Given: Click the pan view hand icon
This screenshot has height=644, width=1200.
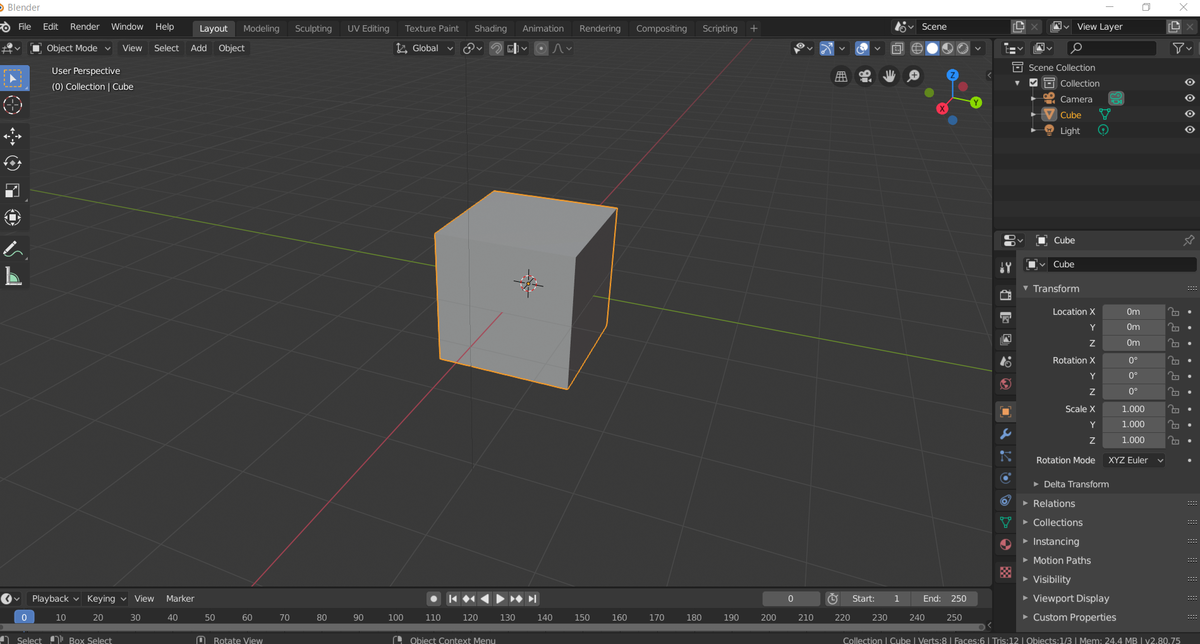Looking at the screenshot, I should pos(889,76).
